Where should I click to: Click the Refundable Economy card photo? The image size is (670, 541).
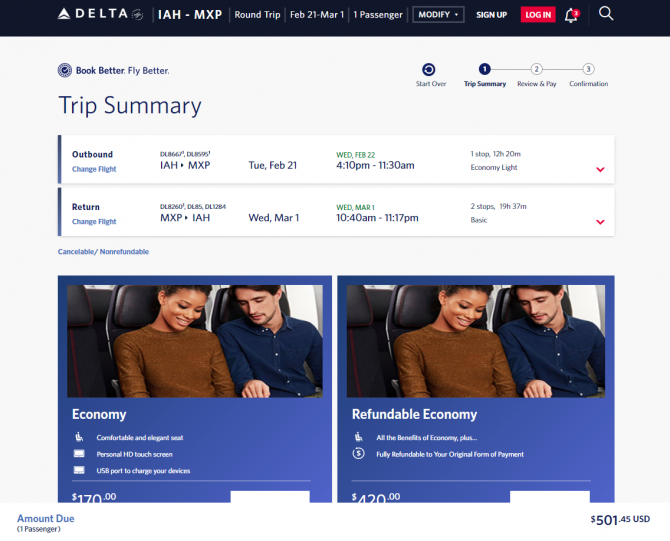click(x=476, y=341)
